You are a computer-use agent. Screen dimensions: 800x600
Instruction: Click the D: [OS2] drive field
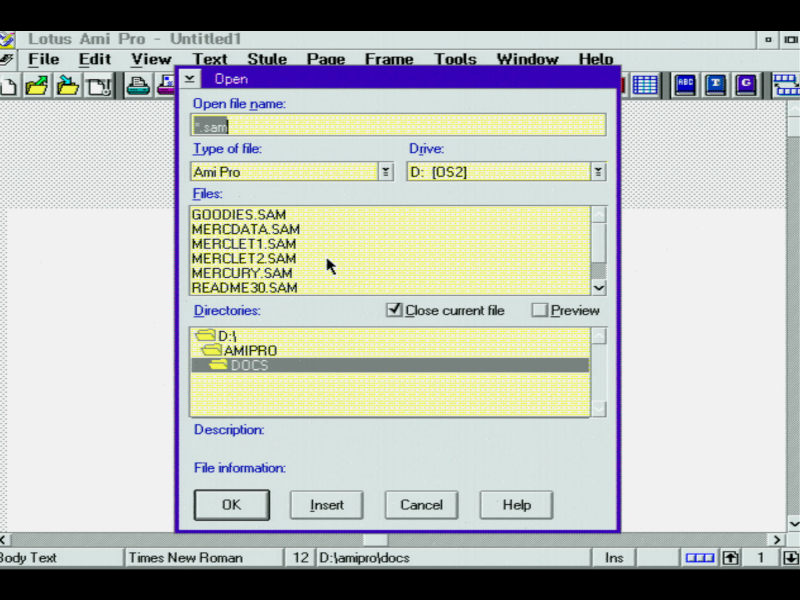click(498, 172)
